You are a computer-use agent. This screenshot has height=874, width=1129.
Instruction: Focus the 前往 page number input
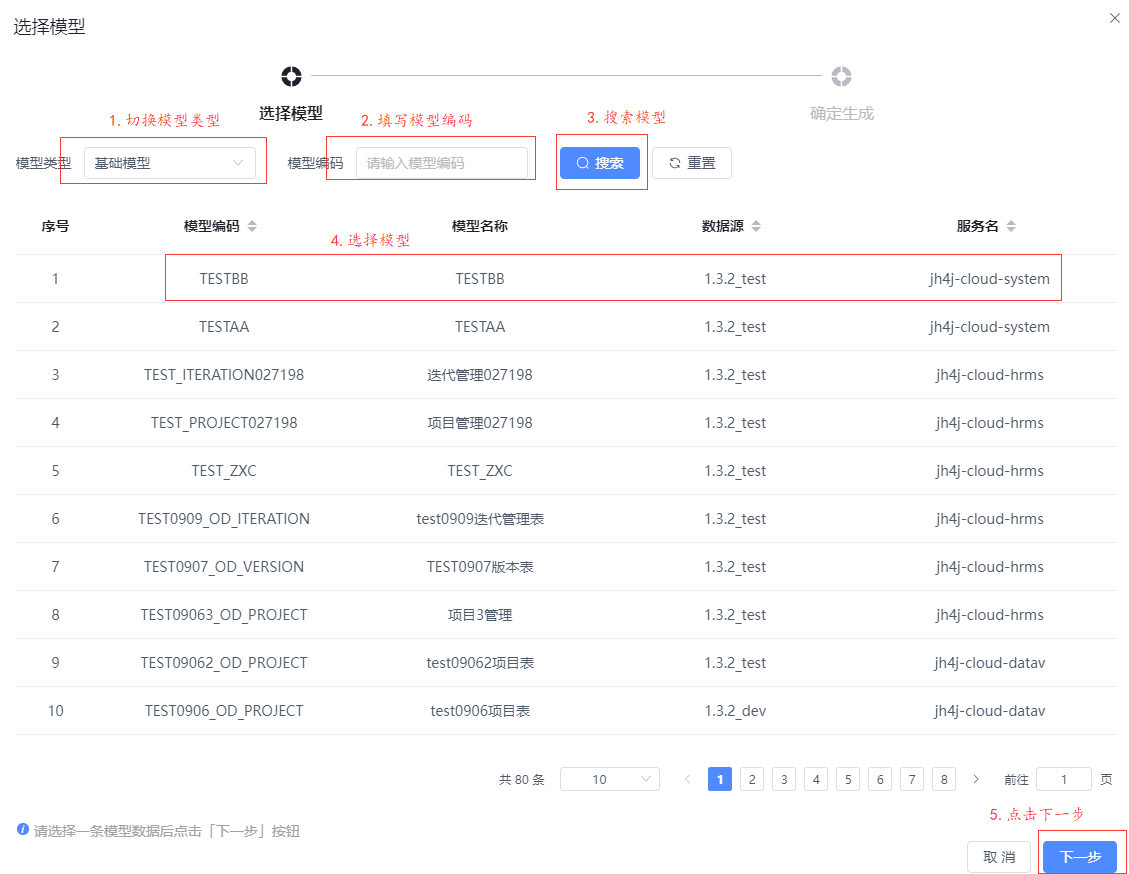point(1063,779)
